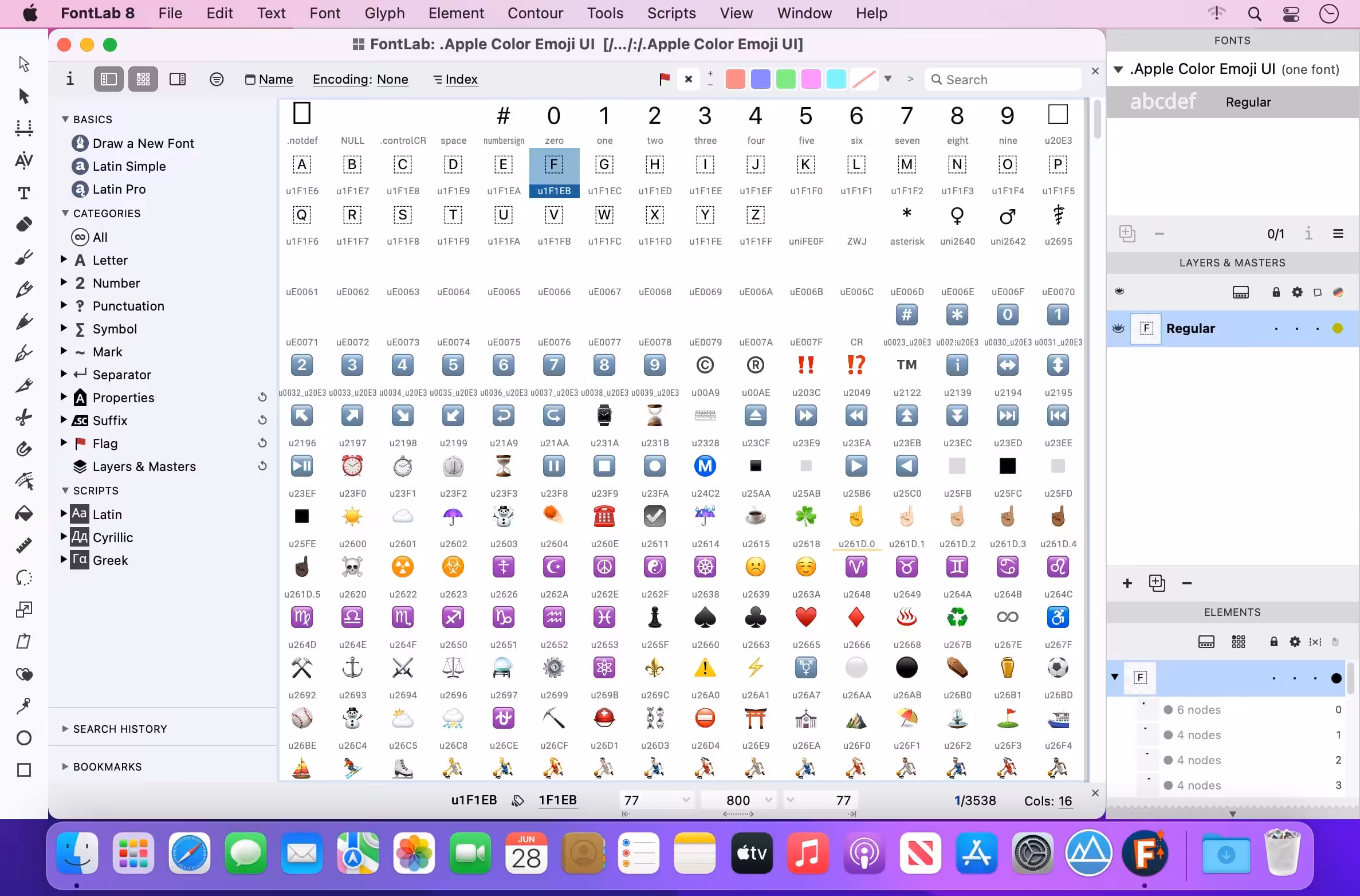Image resolution: width=1360 pixels, height=896 pixels.
Task: Select the Eraser tool
Action: 24,225
